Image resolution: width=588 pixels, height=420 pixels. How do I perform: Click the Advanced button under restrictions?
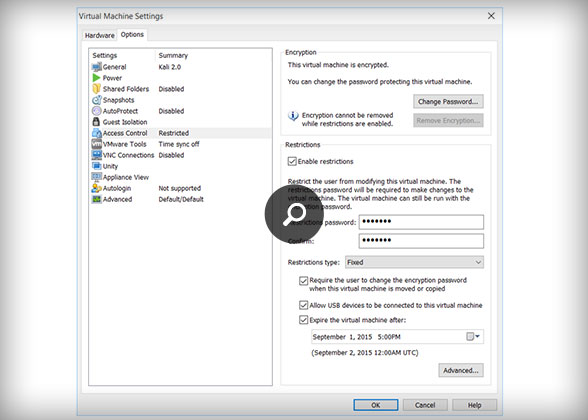461,370
